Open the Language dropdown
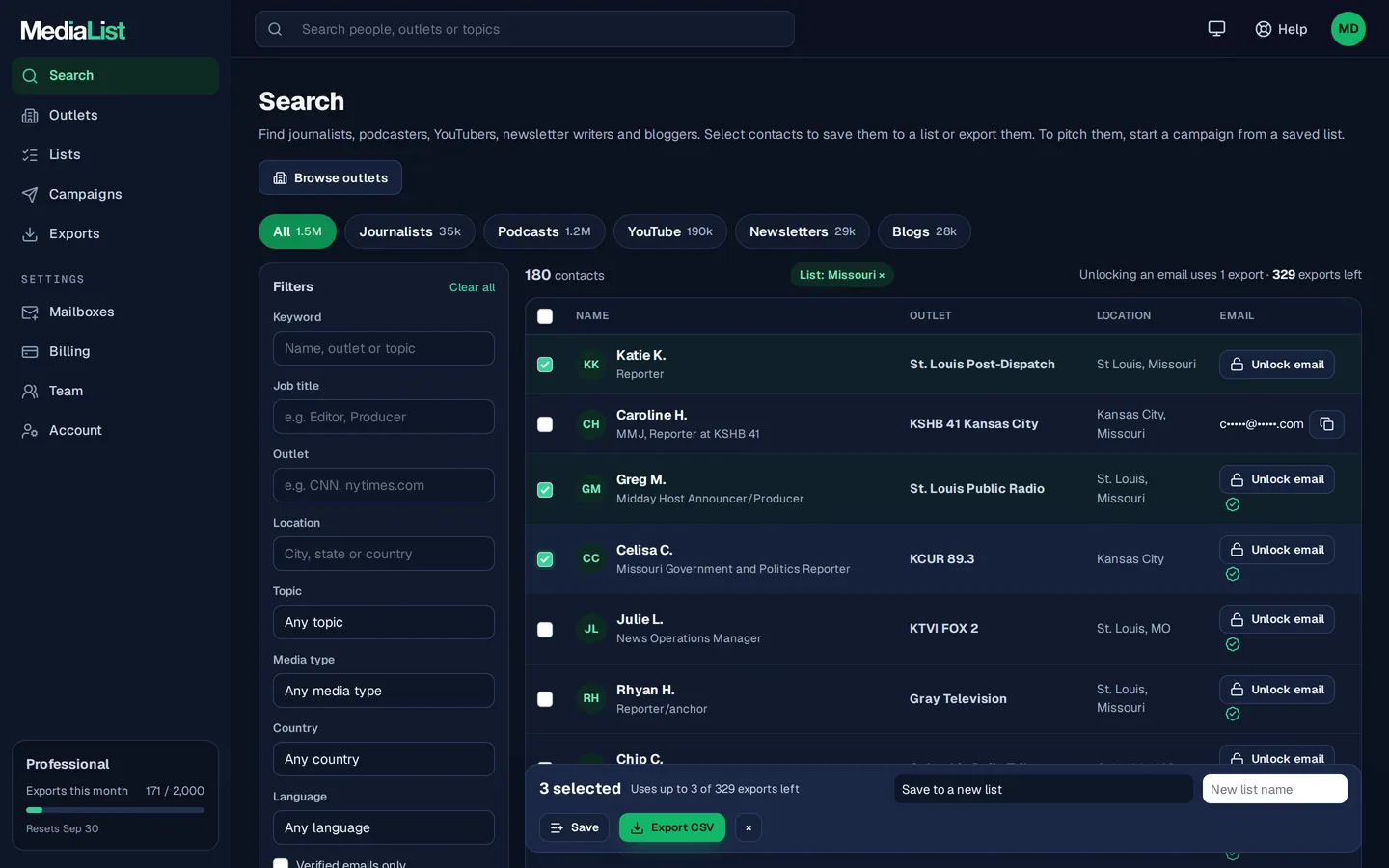Viewport: 1389px width, 868px height. 384,827
